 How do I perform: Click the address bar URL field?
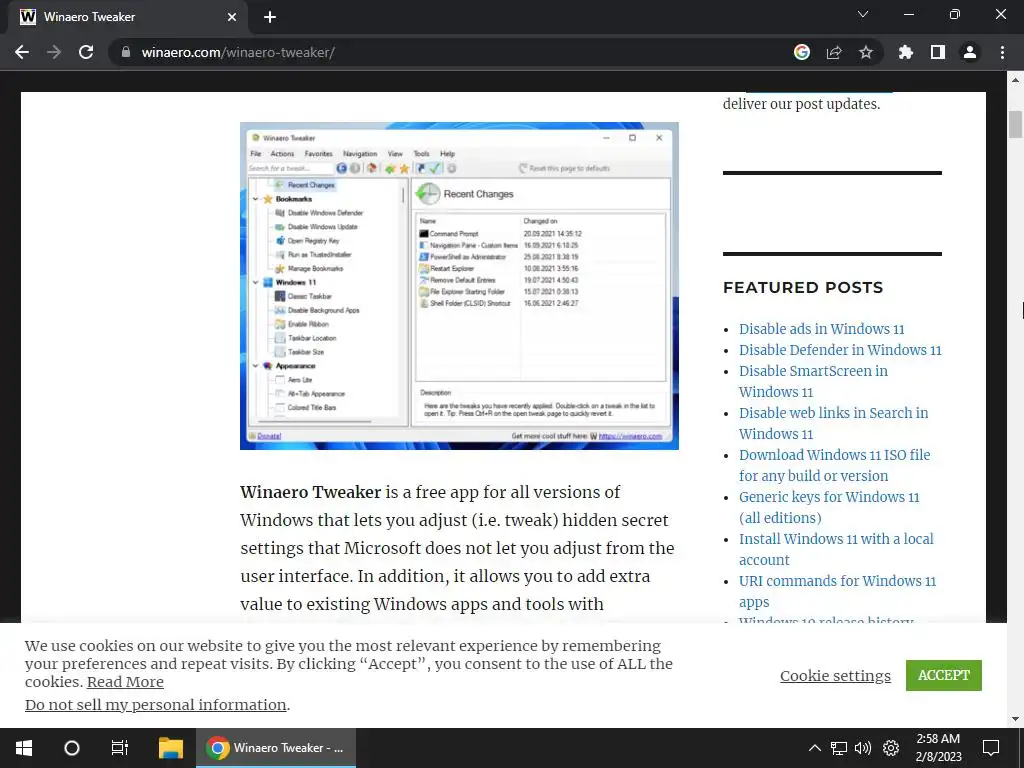point(451,52)
